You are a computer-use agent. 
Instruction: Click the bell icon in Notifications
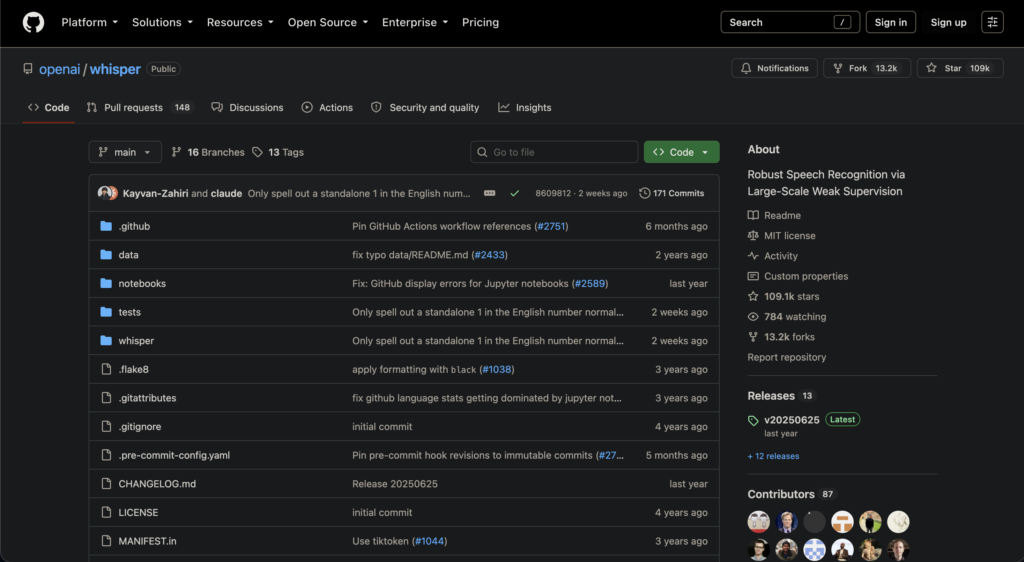746,68
